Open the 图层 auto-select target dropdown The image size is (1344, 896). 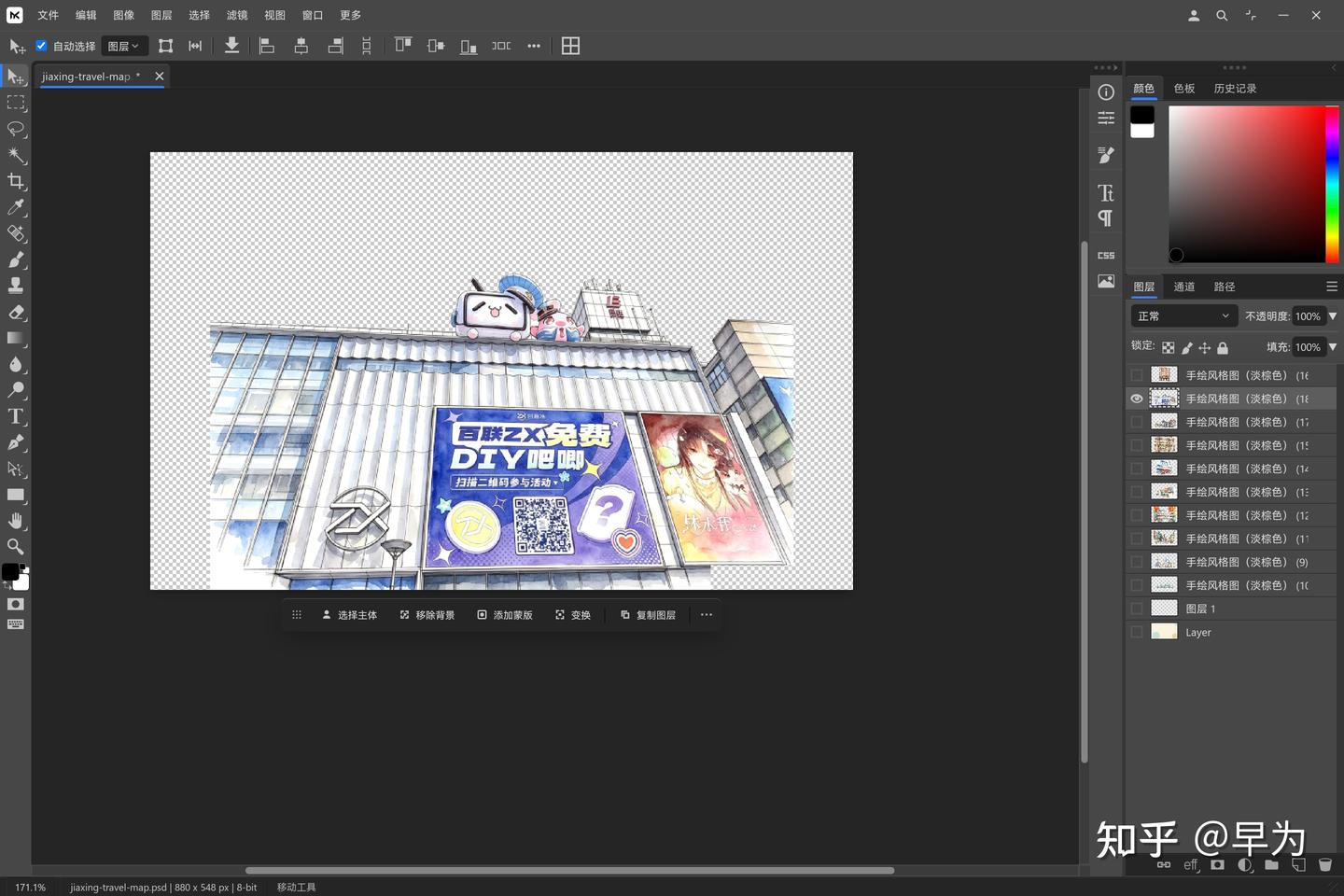point(124,46)
